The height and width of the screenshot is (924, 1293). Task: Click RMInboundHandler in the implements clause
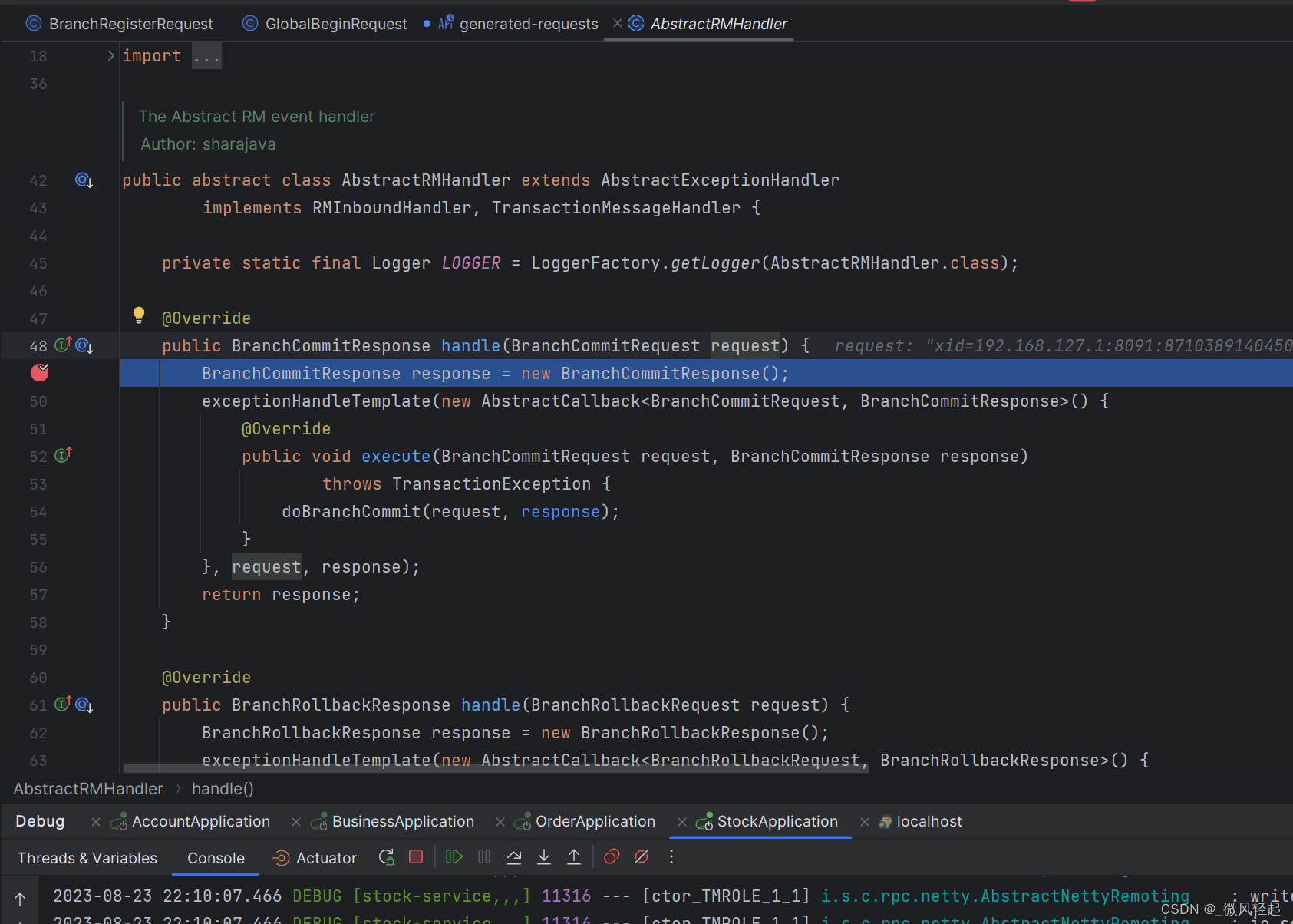391,208
